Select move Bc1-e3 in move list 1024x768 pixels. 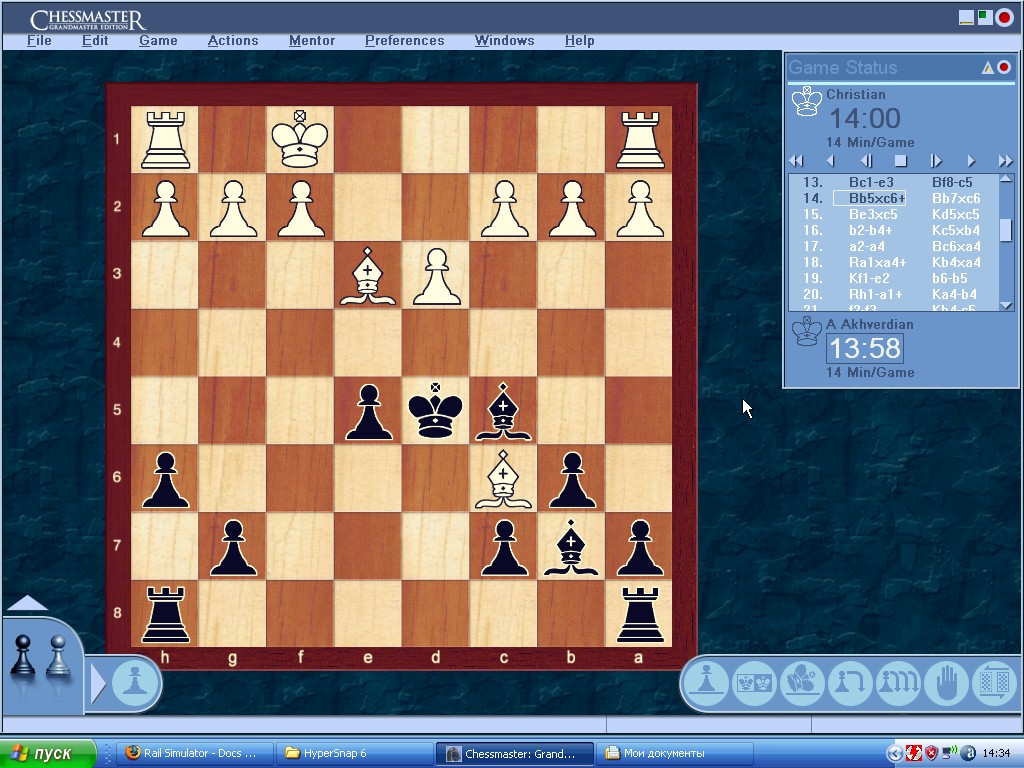click(871, 182)
